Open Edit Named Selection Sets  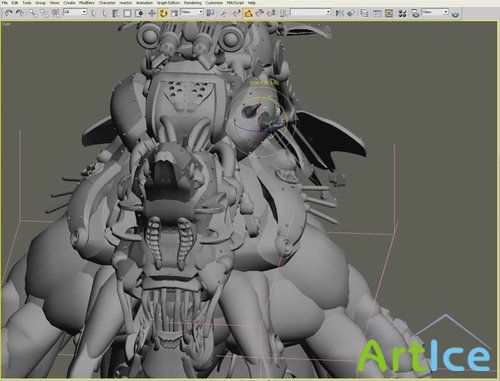pyautogui.click(x=283, y=13)
